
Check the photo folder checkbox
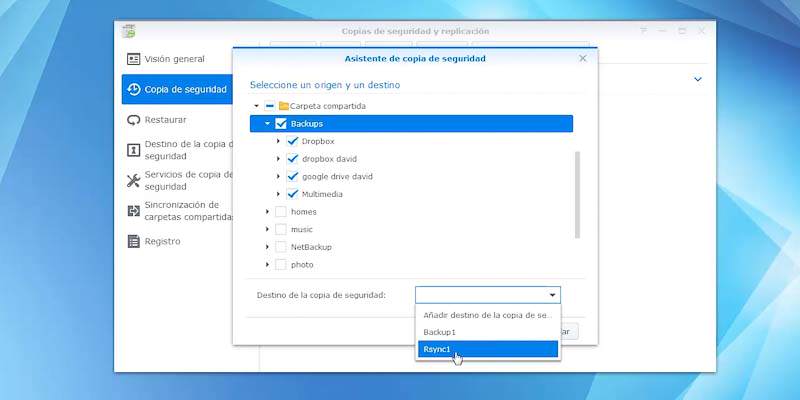281,265
